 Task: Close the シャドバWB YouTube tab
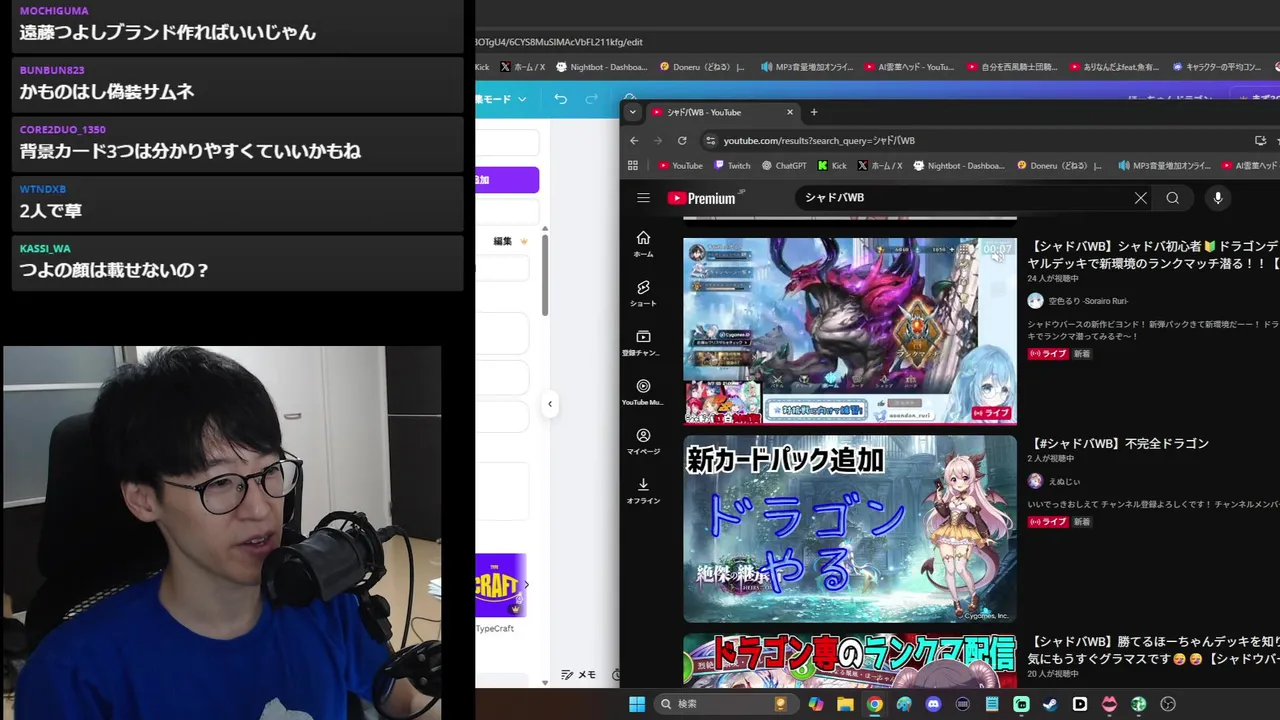790,112
